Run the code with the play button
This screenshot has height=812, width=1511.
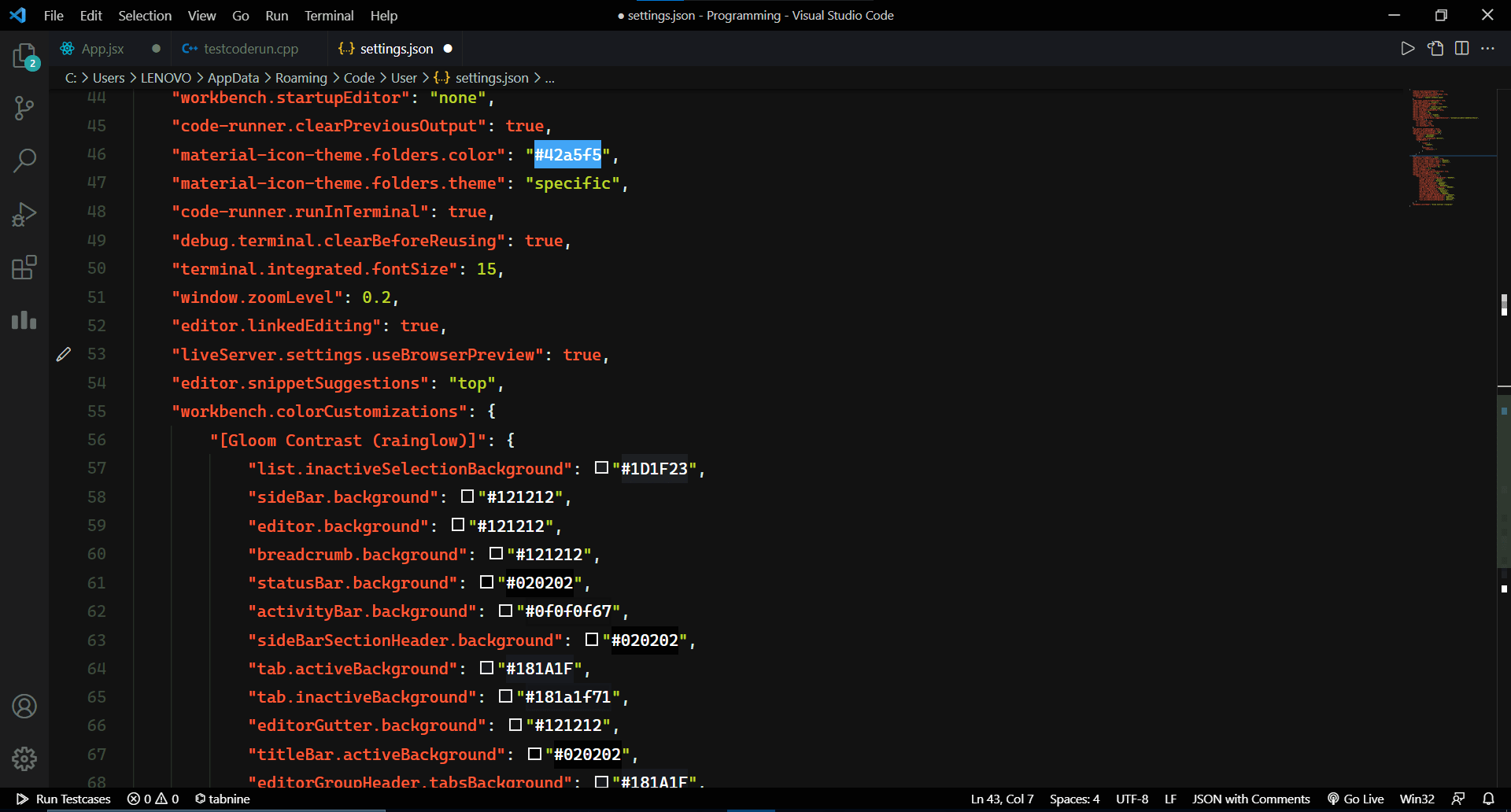1409,48
